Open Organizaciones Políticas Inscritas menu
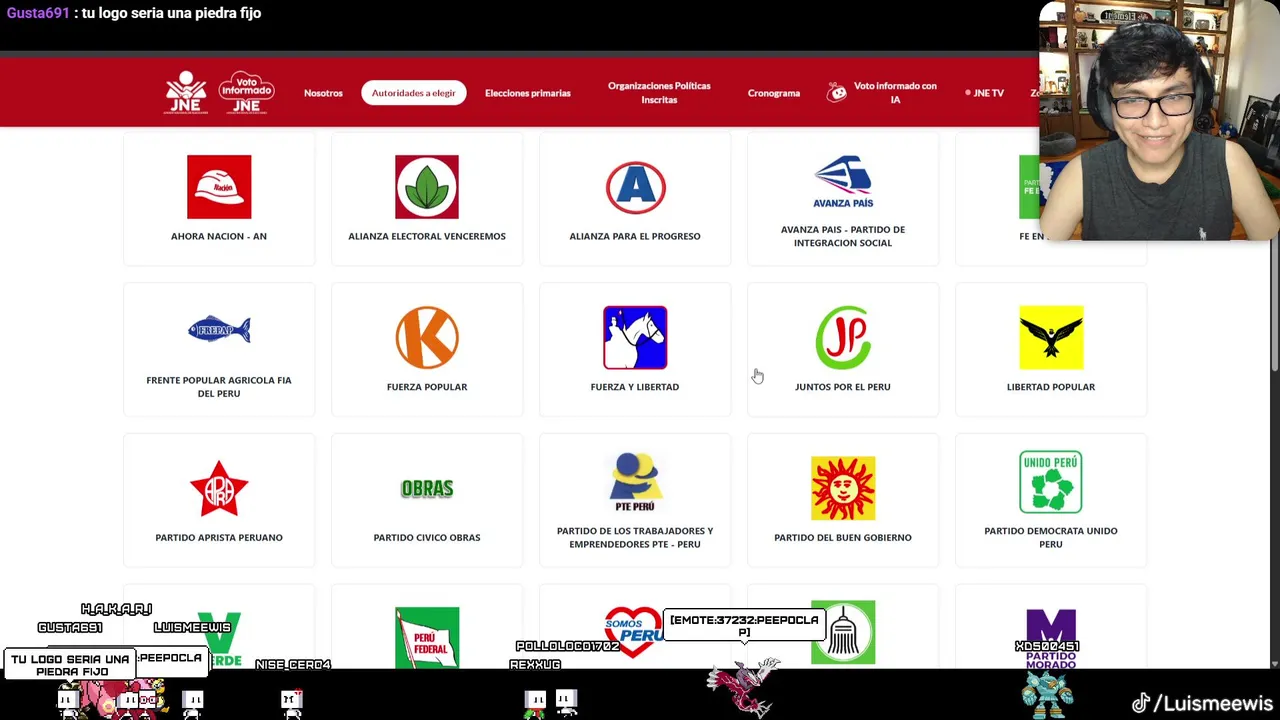This screenshot has width=1280, height=720. (659, 93)
